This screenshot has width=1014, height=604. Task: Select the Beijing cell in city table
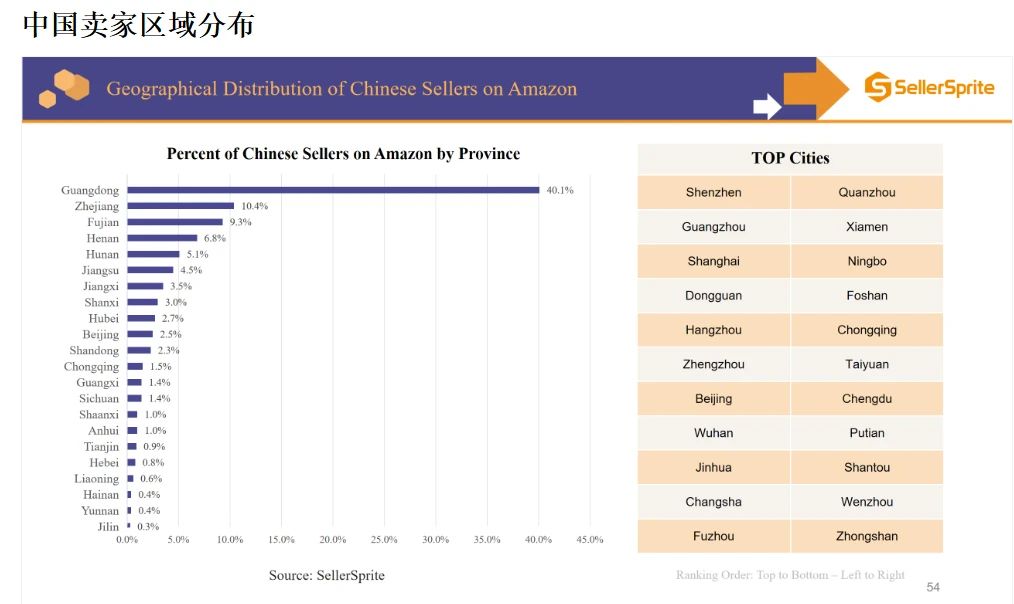pos(714,399)
